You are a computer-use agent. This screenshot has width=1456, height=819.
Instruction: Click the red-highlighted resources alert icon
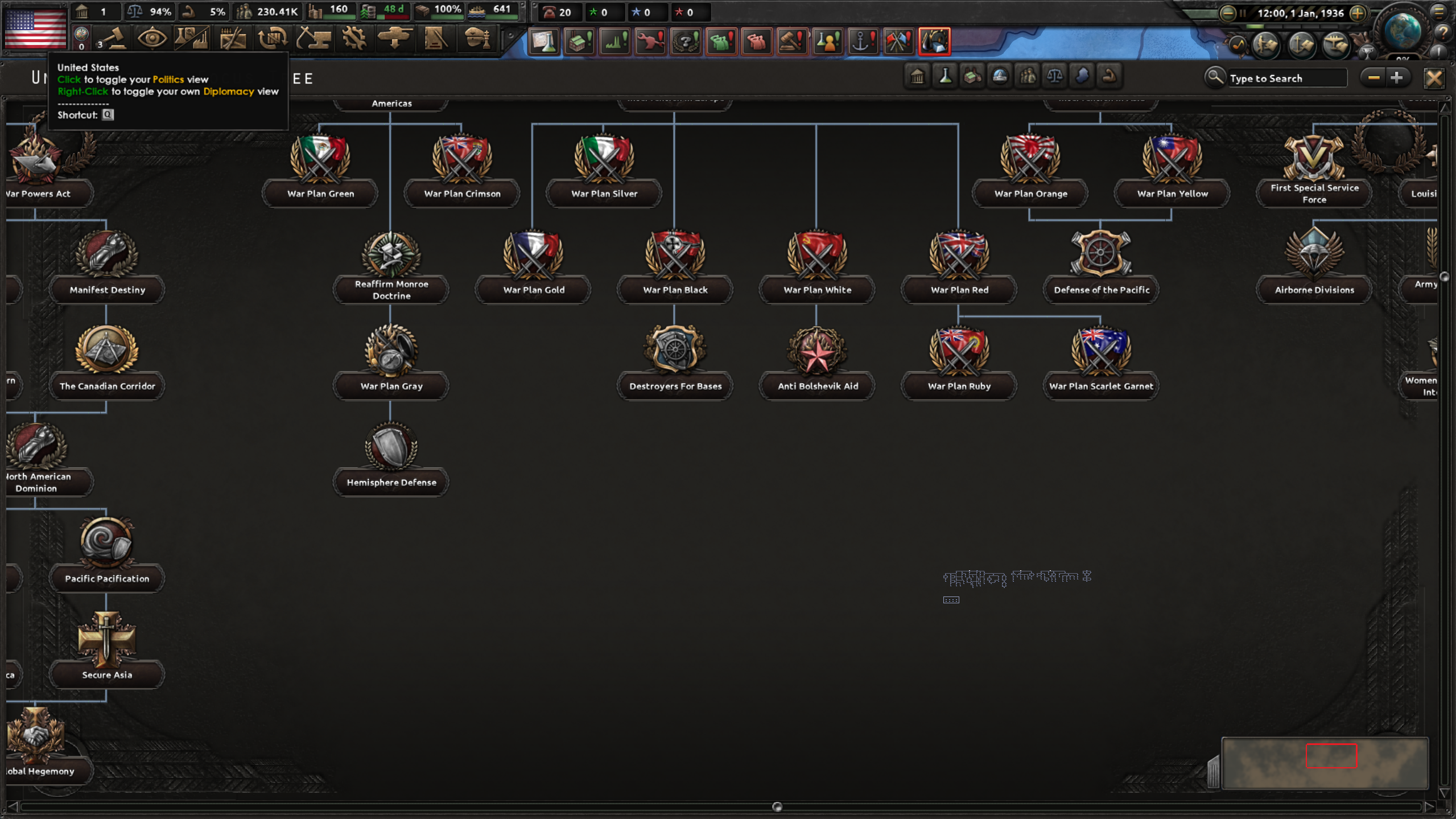934,42
